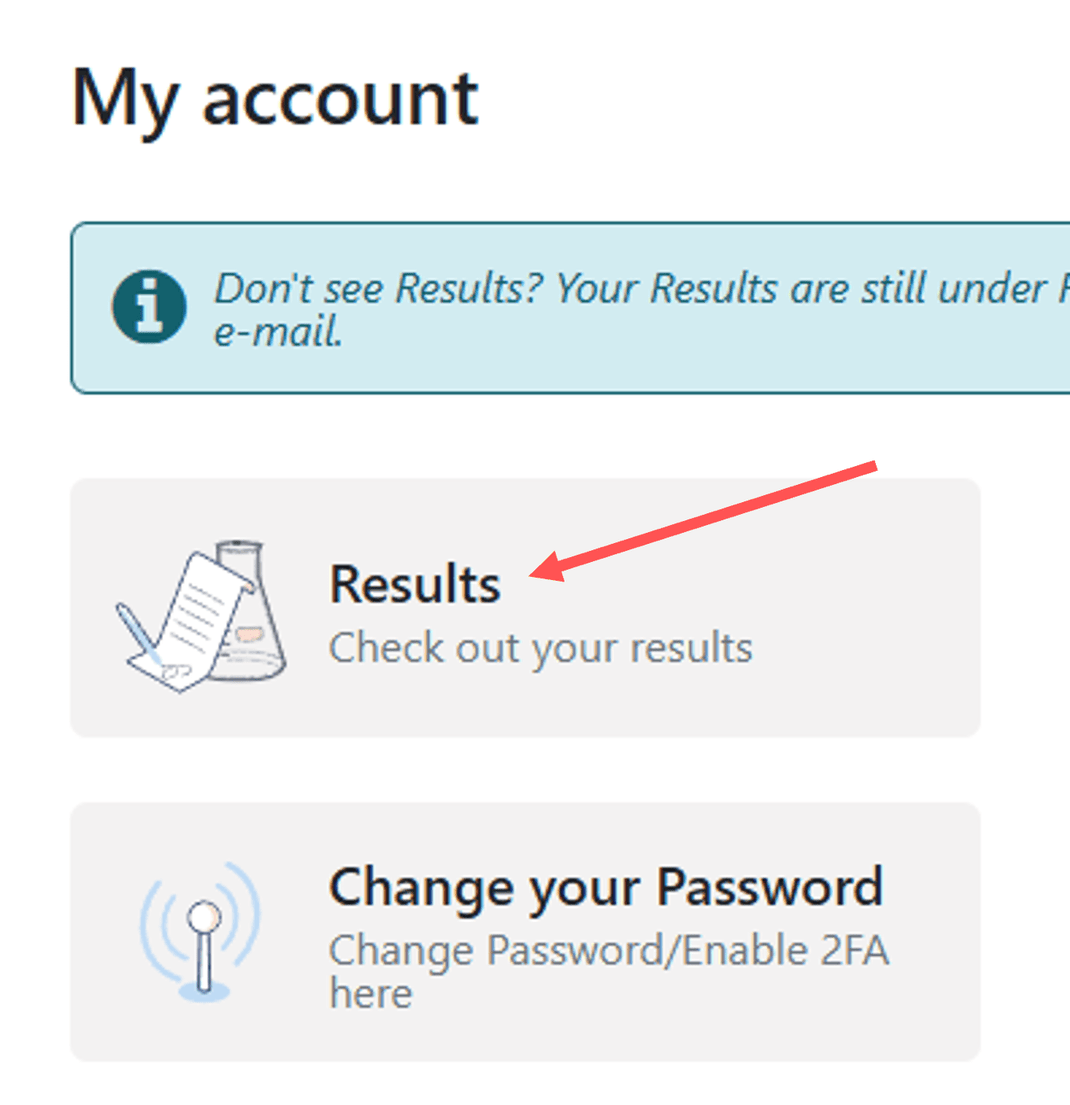Open the Results heading link
The image size is (1070, 1105).
coord(415,584)
